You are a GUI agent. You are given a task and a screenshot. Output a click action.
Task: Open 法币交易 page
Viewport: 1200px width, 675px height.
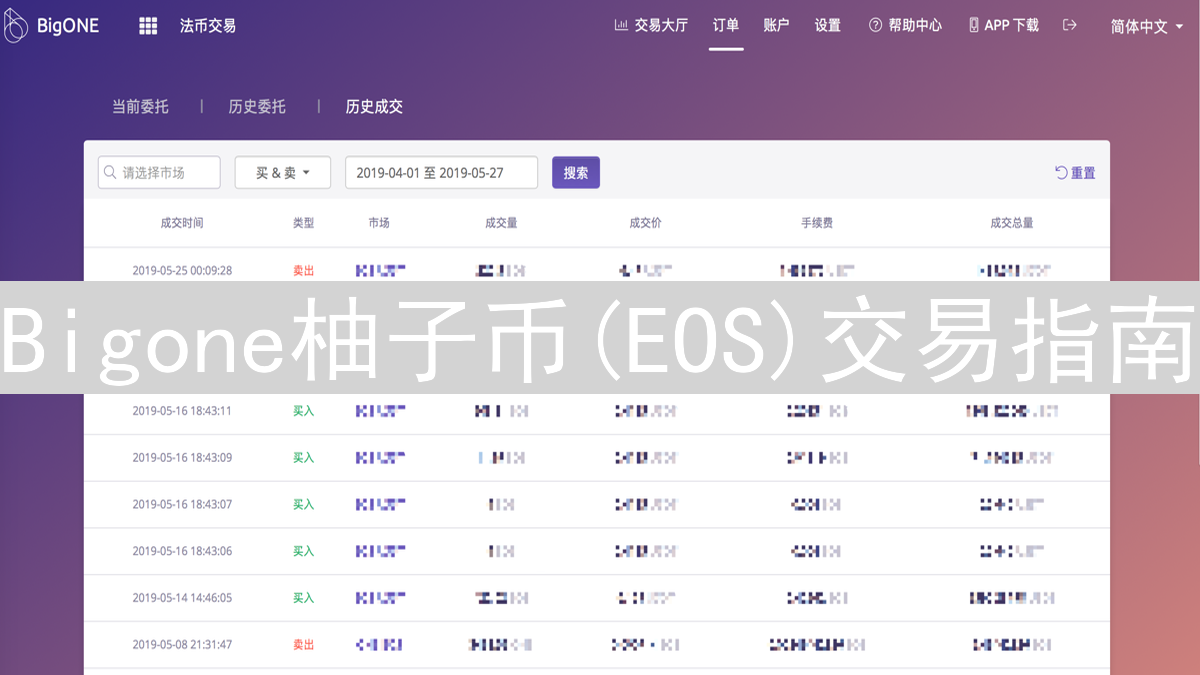tap(208, 26)
